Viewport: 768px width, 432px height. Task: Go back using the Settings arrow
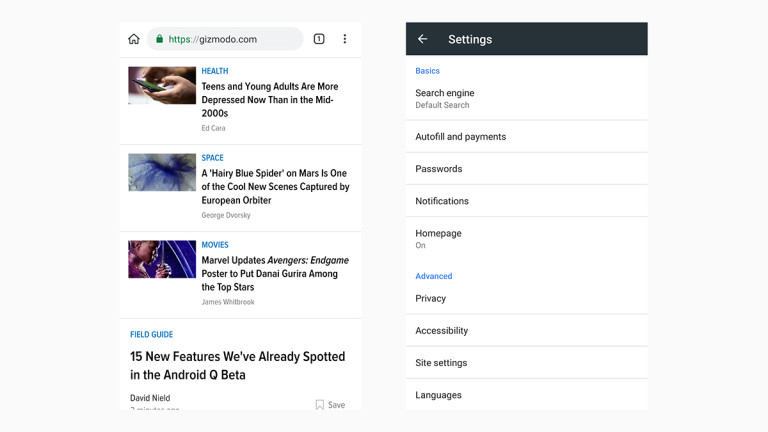coord(423,39)
